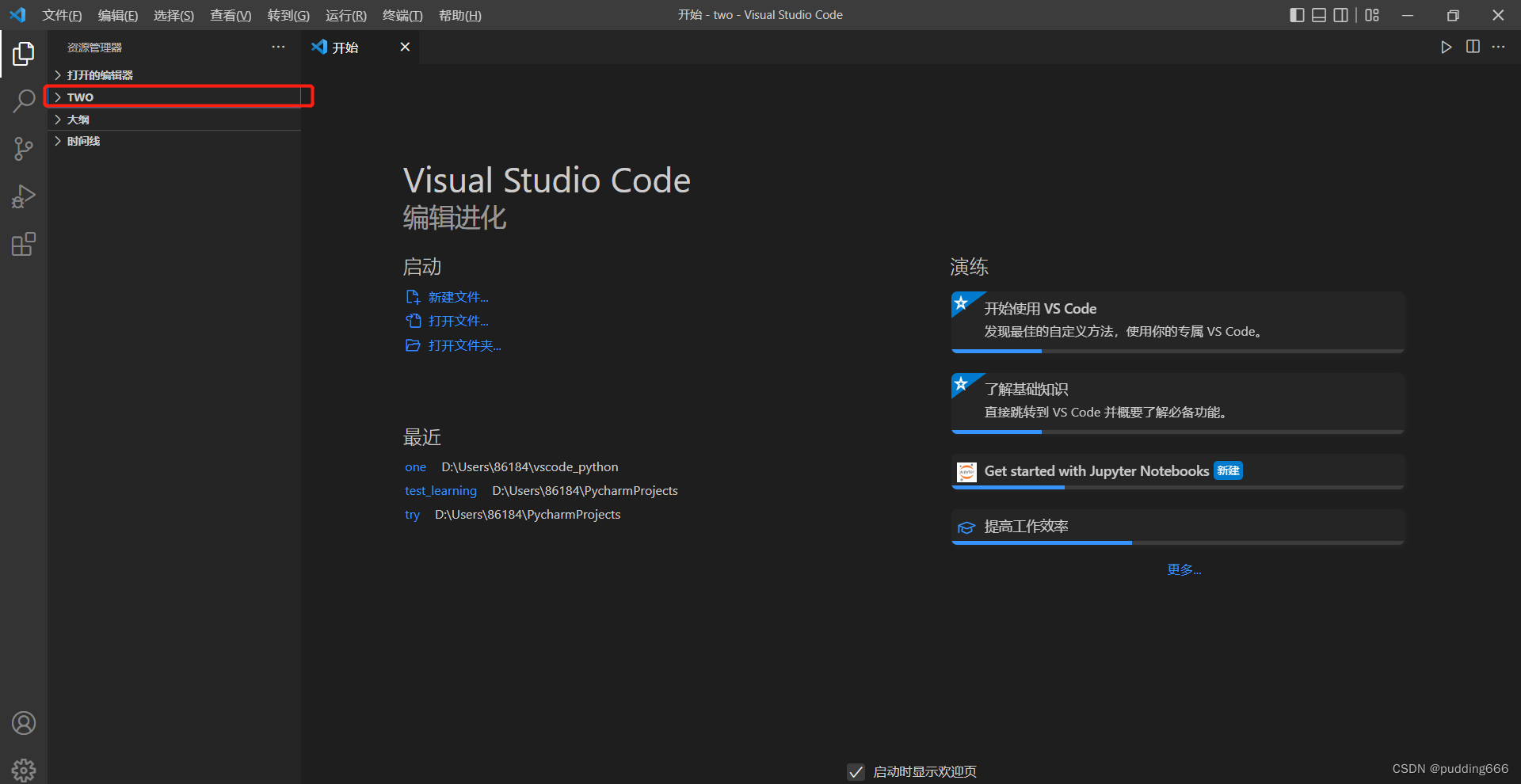This screenshot has width=1521, height=784.
Task: Click the 新建 badge on Jupyter card
Action: tap(1228, 471)
